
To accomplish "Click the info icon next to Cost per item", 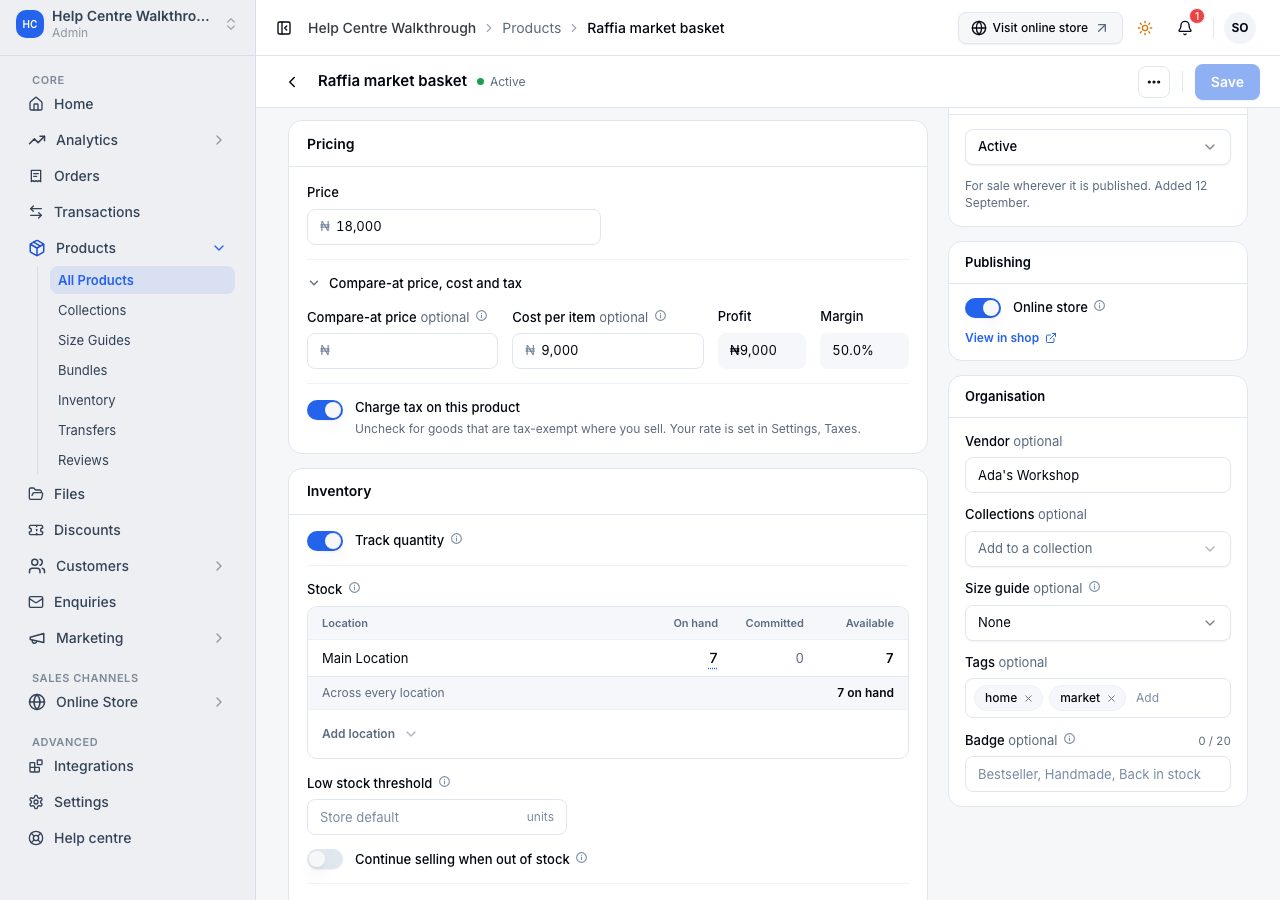I will pyautogui.click(x=660, y=316).
